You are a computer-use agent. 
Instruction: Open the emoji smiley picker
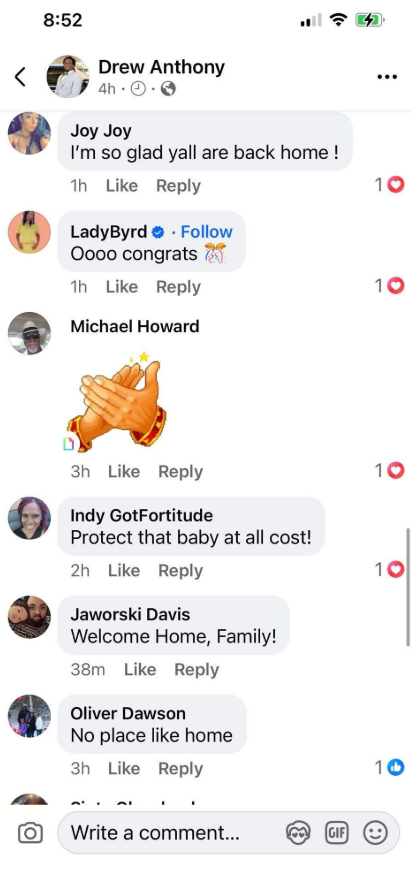(375, 833)
